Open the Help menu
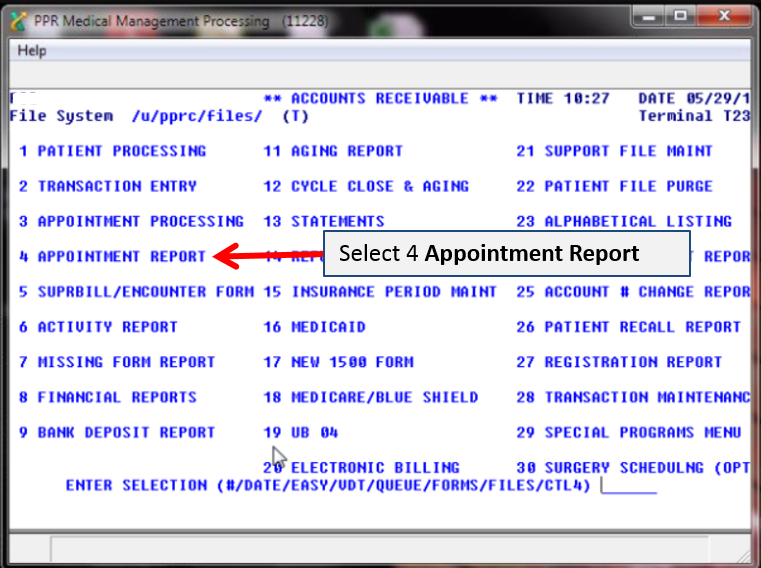761x568 pixels. click(x=32, y=51)
